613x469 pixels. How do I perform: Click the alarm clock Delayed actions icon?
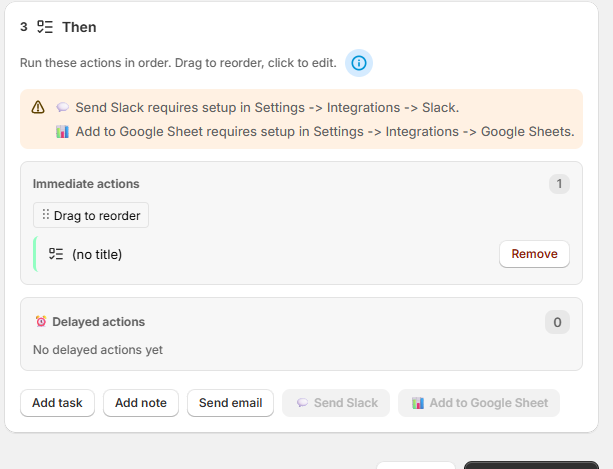coord(41,321)
